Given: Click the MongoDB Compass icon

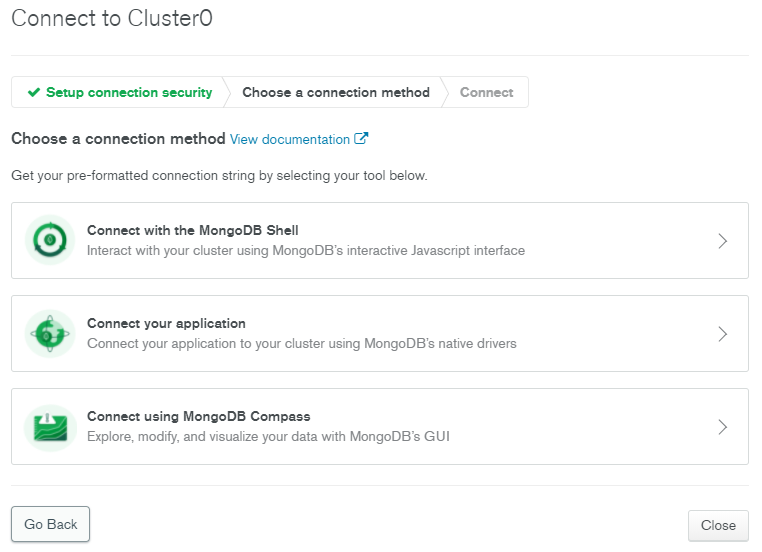Looking at the screenshot, I should tap(49, 426).
